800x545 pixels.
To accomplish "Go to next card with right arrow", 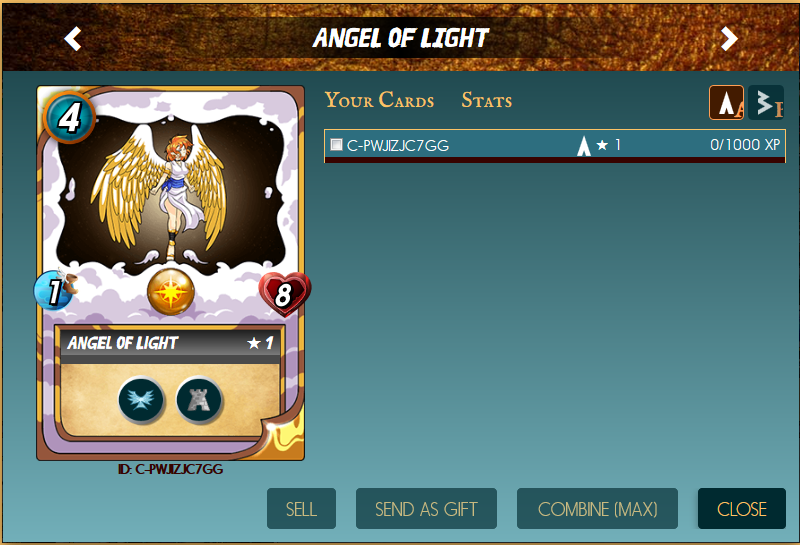I will (729, 39).
